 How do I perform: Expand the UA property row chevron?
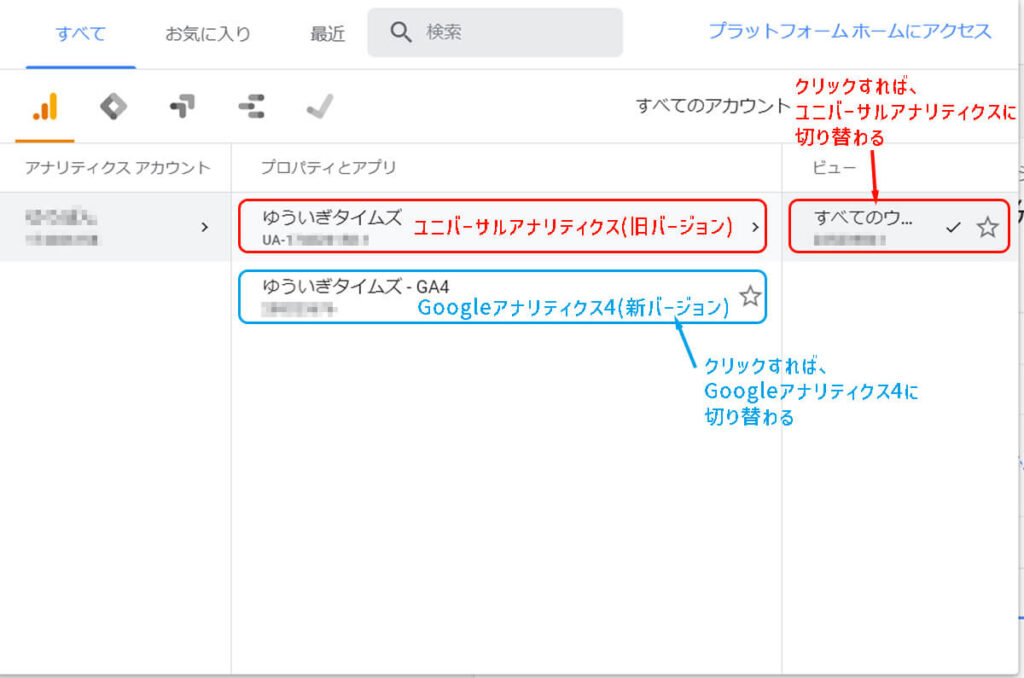(x=755, y=227)
